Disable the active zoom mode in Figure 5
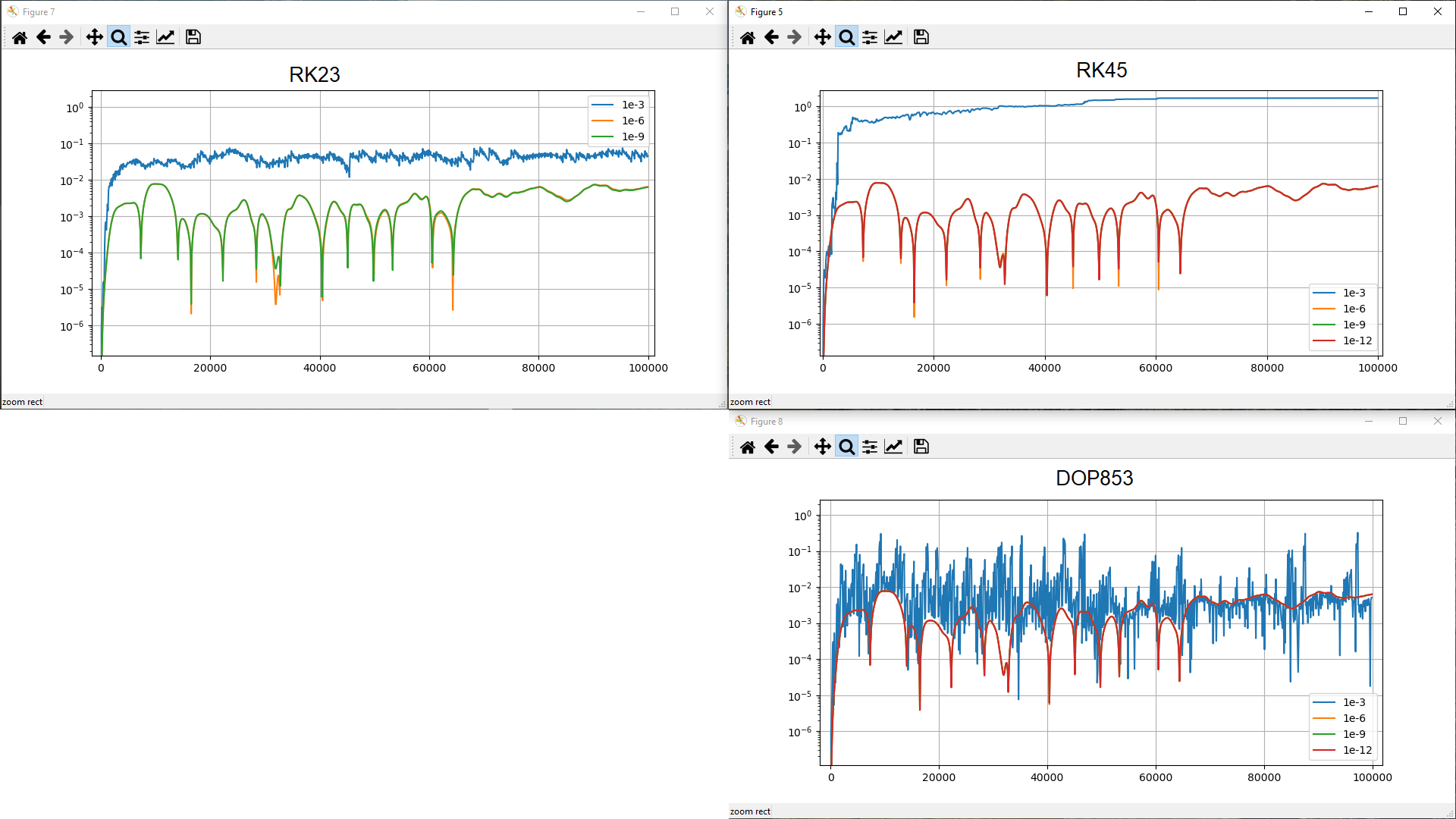Viewport: 1456px width, 819px height. point(846,36)
